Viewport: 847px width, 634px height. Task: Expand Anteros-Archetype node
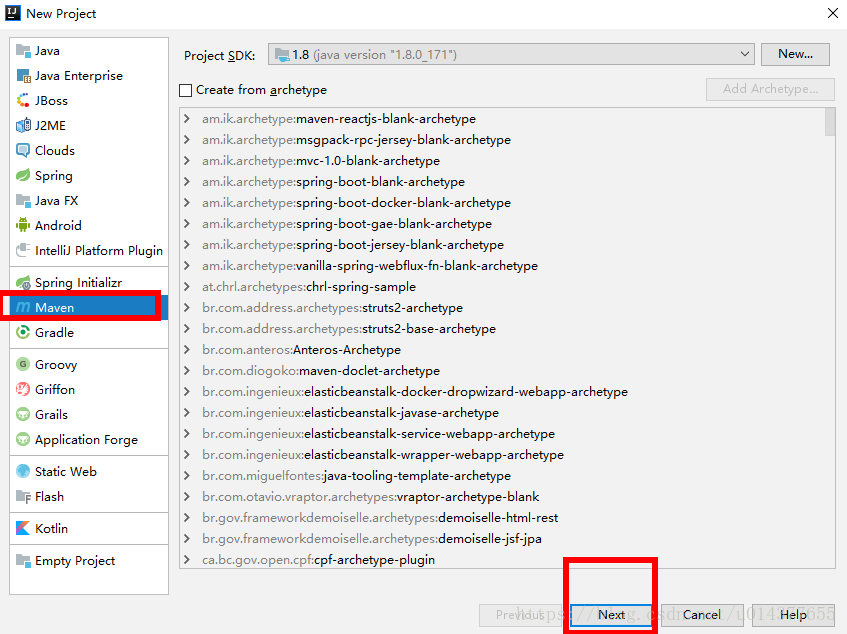click(x=187, y=349)
